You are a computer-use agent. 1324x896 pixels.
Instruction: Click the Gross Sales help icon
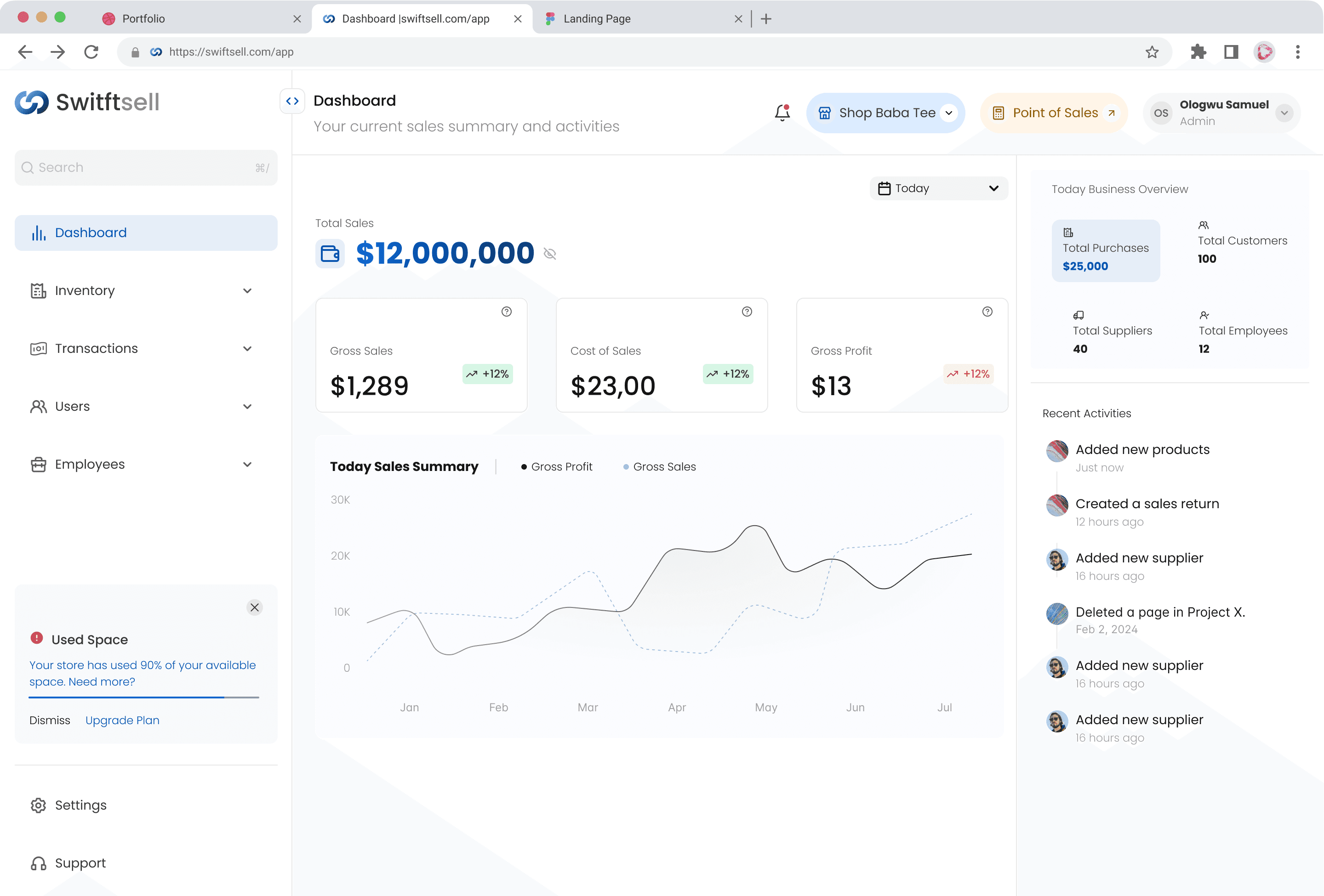507,312
